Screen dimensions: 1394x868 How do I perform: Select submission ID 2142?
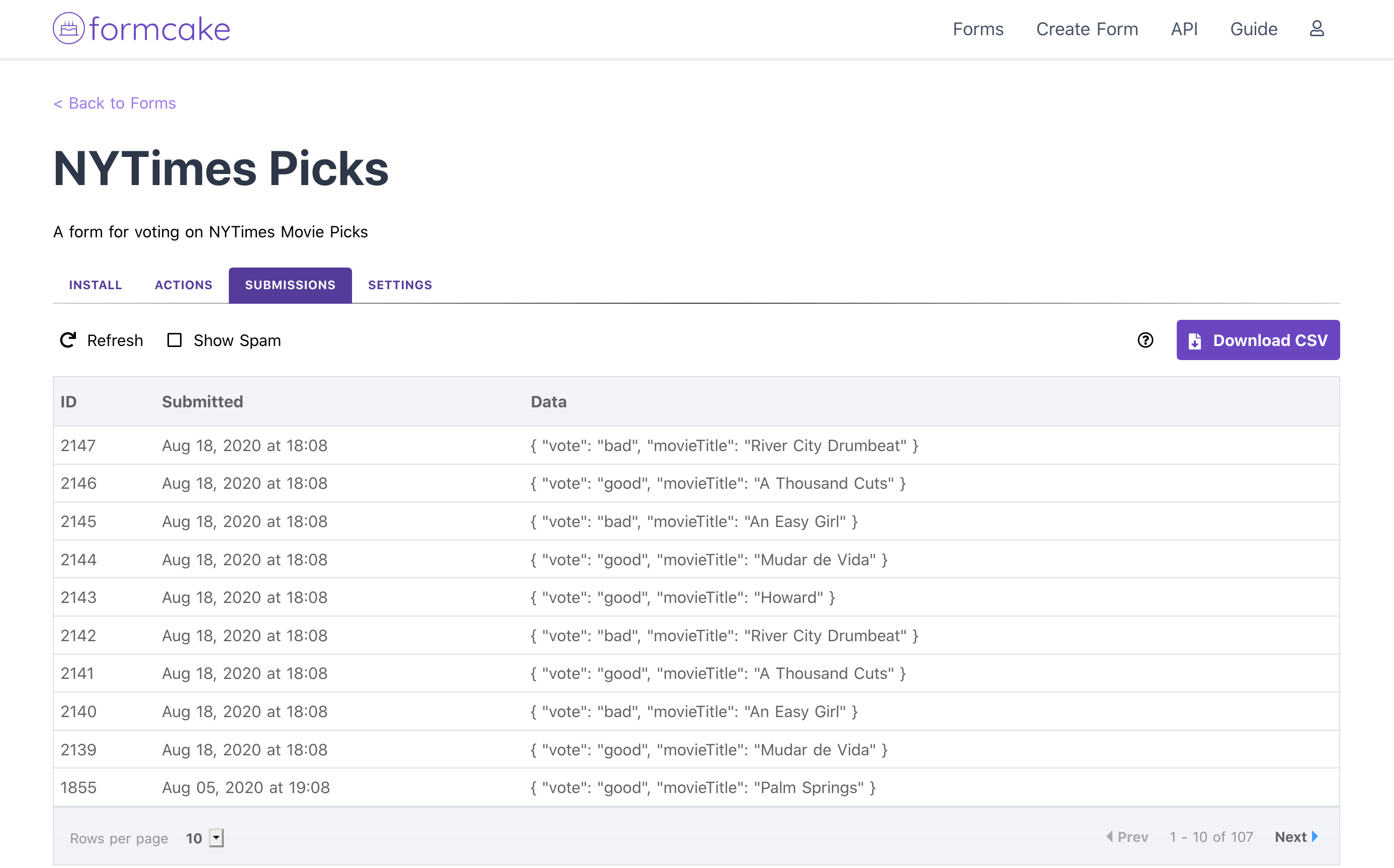pyautogui.click(x=78, y=636)
